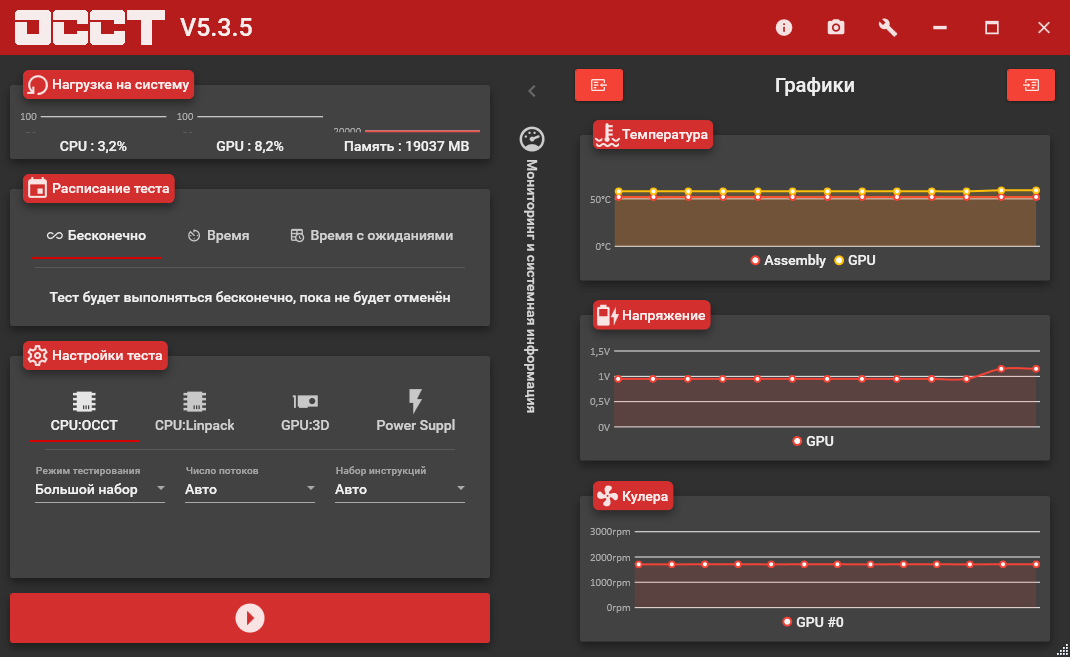Maximize the OCCT window
This screenshot has width=1070, height=657.
point(992,27)
